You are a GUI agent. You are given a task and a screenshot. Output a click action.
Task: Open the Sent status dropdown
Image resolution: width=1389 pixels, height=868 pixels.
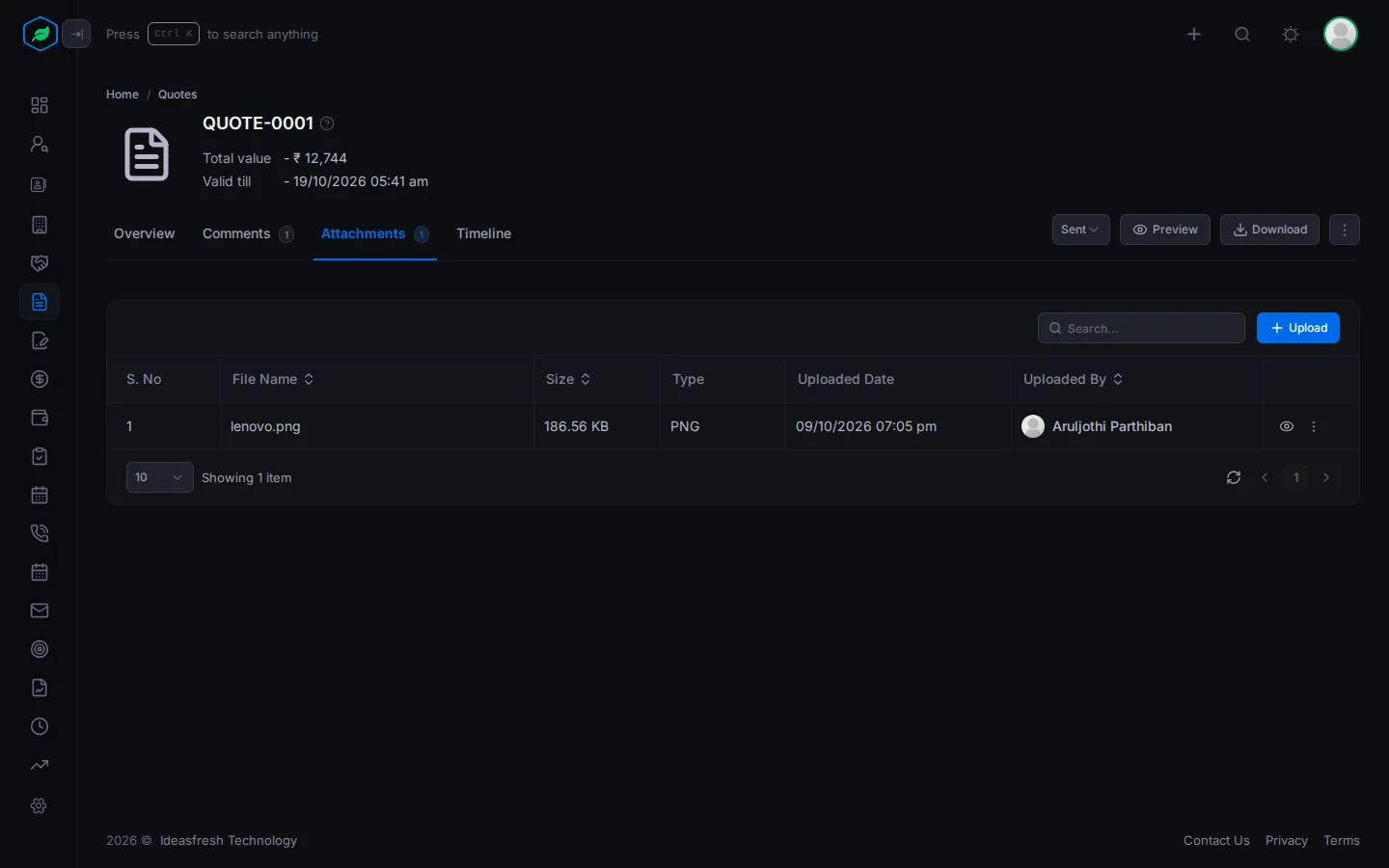click(x=1080, y=230)
